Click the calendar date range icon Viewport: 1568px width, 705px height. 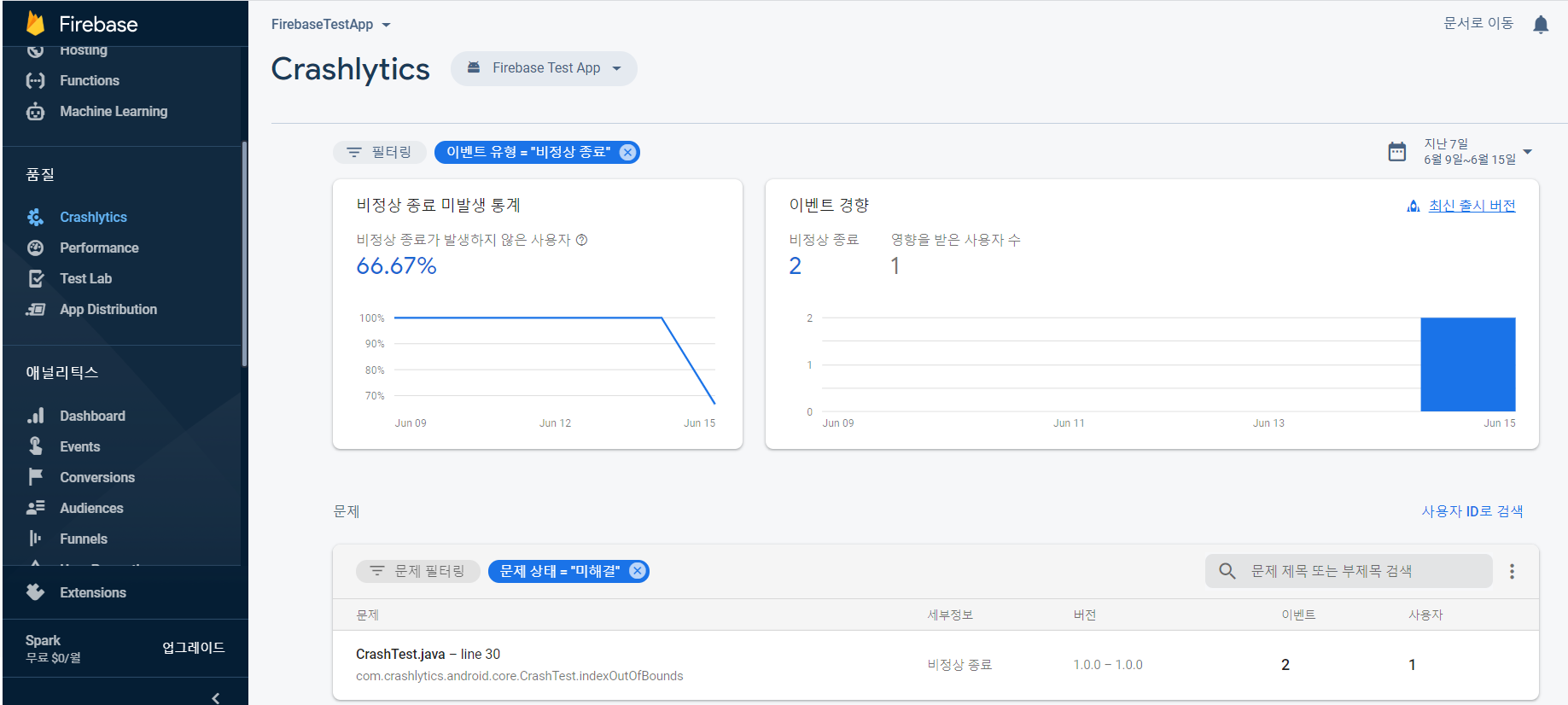point(1397,152)
